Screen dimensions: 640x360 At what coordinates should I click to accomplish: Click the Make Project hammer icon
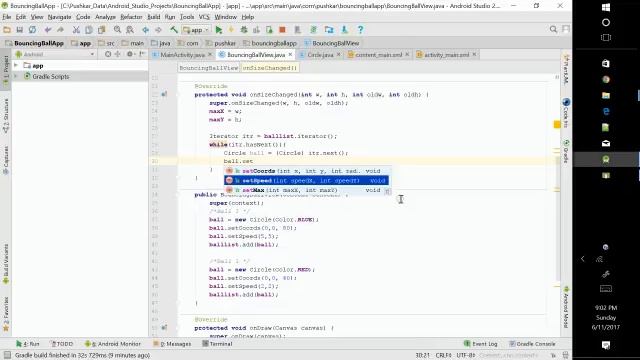tap(174, 30)
